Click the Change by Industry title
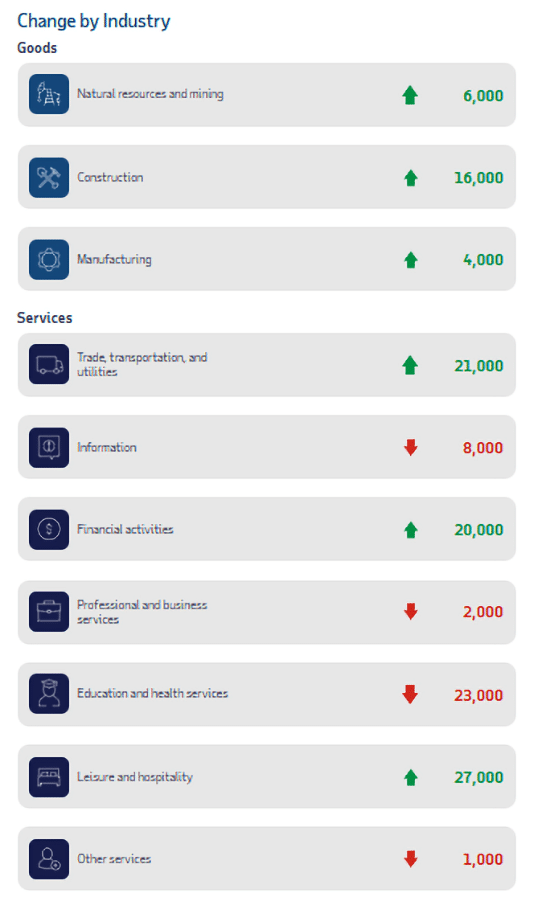 (93, 21)
